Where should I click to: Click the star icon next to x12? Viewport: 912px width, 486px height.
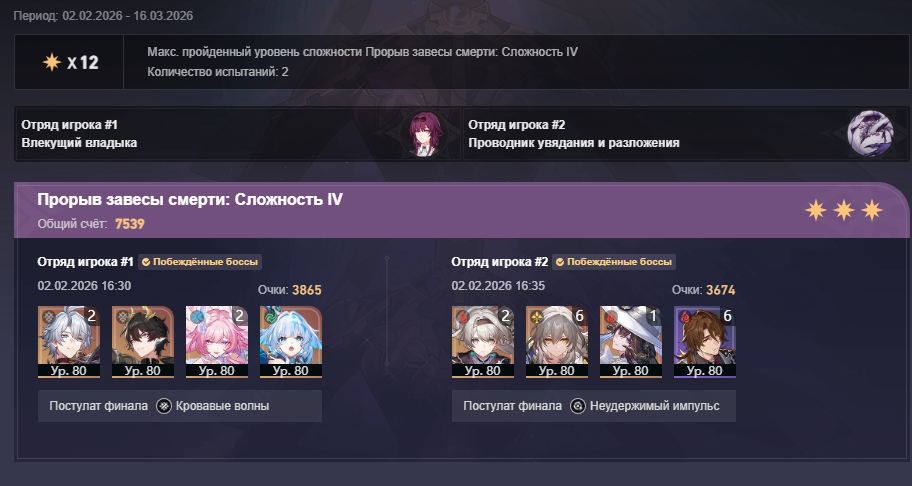pos(52,62)
